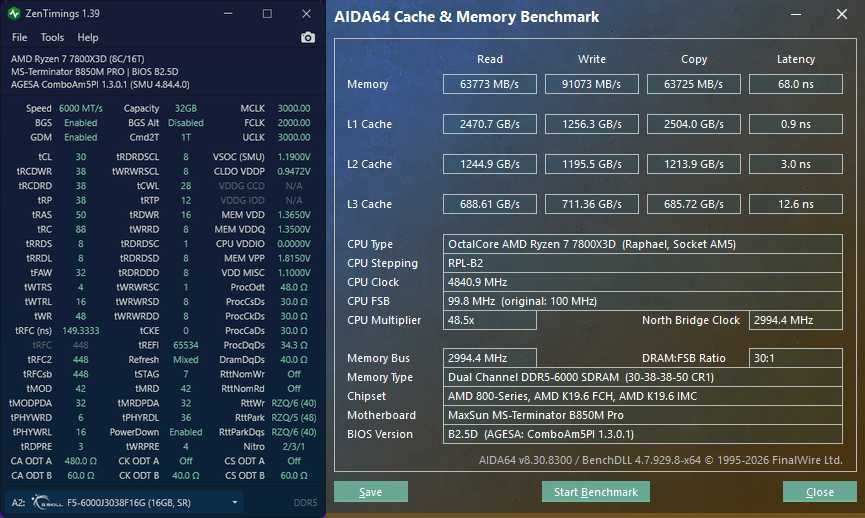Select the Memory Latency 68.0 ns field

[796, 84]
